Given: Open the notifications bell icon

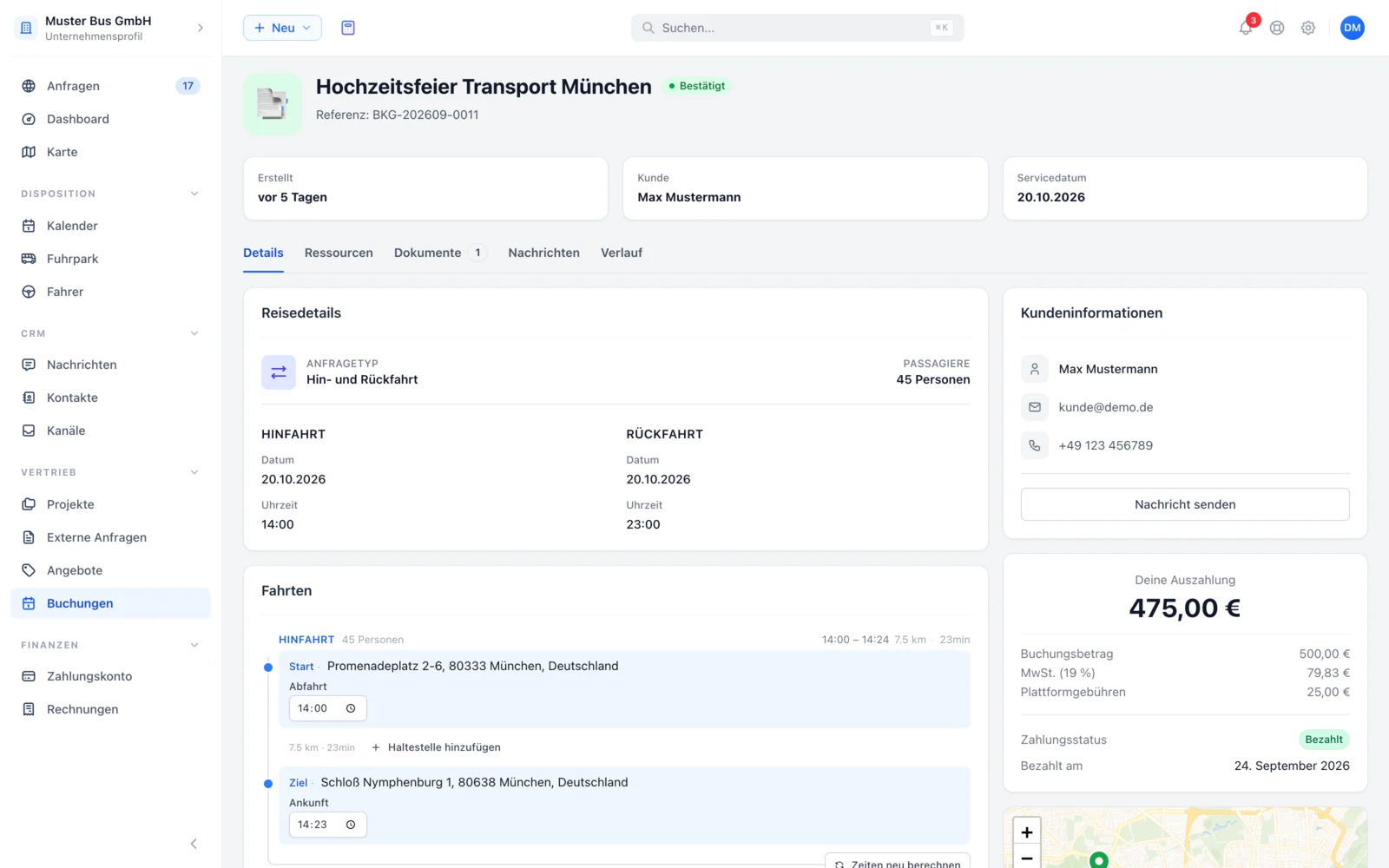Looking at the screenshot, I should pos(1246,28).
